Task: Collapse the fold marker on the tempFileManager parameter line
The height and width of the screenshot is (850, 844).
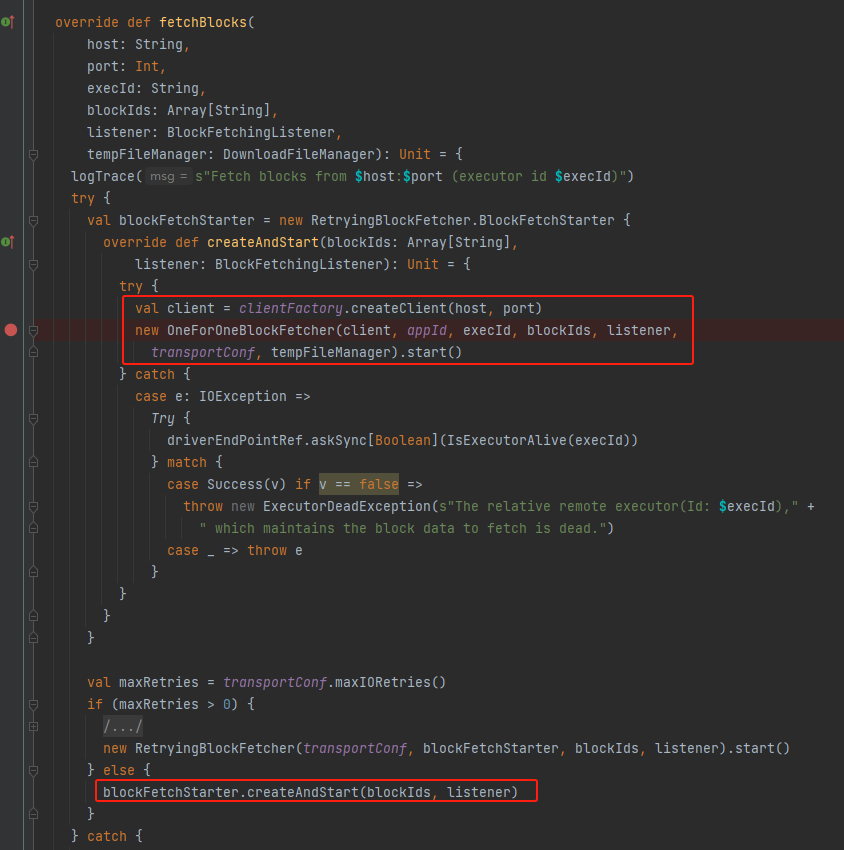Action: click(33, 155)
